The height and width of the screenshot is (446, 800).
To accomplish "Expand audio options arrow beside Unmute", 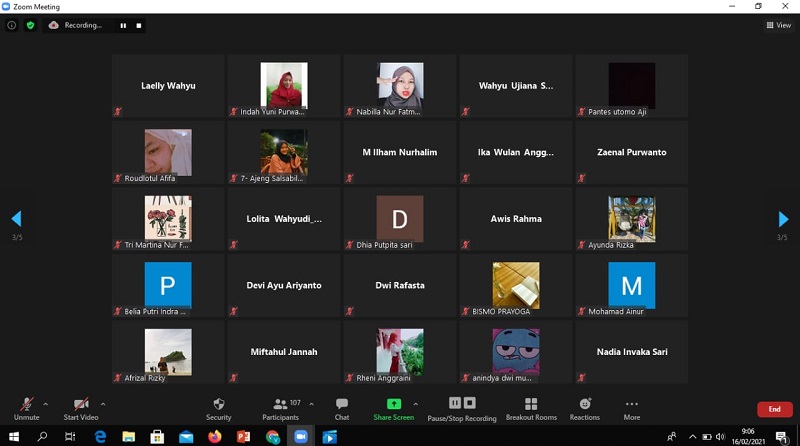I will [x=46, y=404].
